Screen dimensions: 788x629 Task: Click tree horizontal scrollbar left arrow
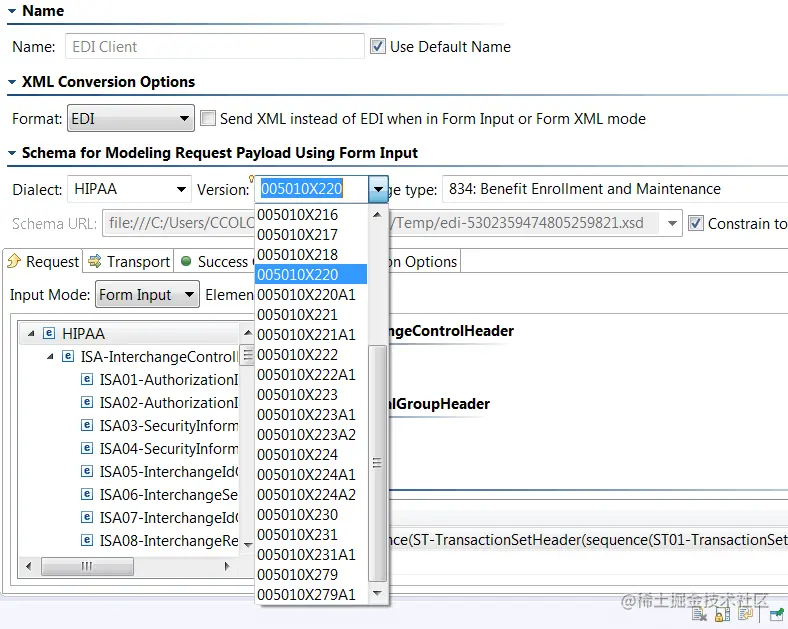tap(29, 566)
